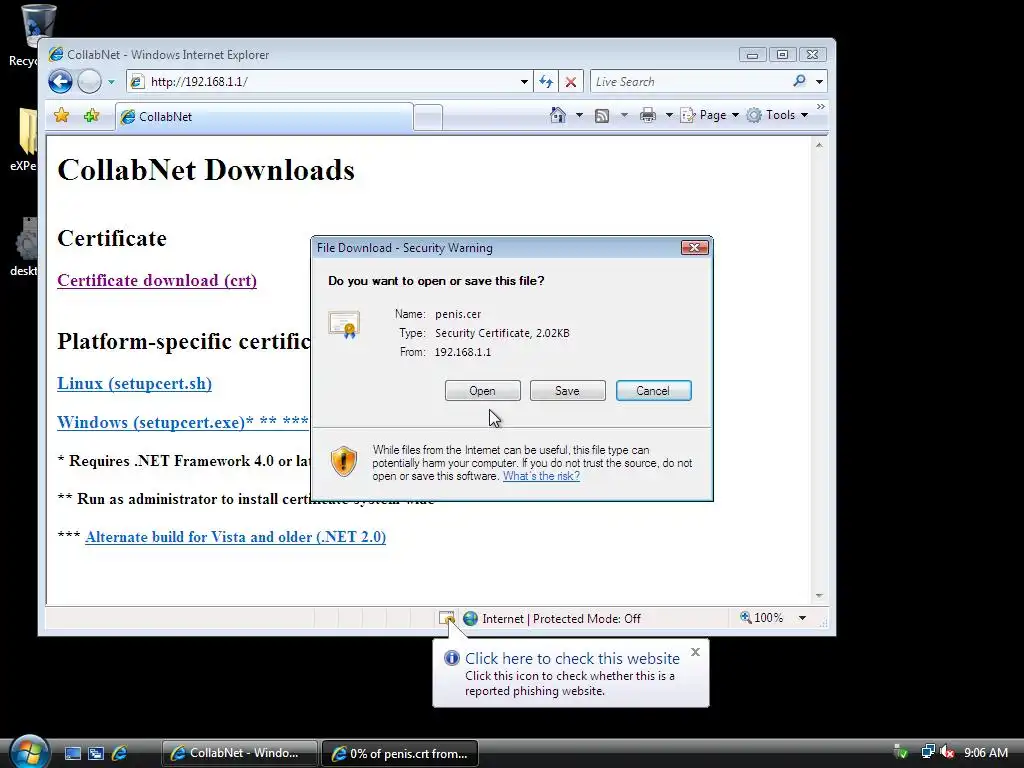Viewport: 1024px width, 768px height.
Task: Click the file name text penis.cer
Action: click(458, 314)
